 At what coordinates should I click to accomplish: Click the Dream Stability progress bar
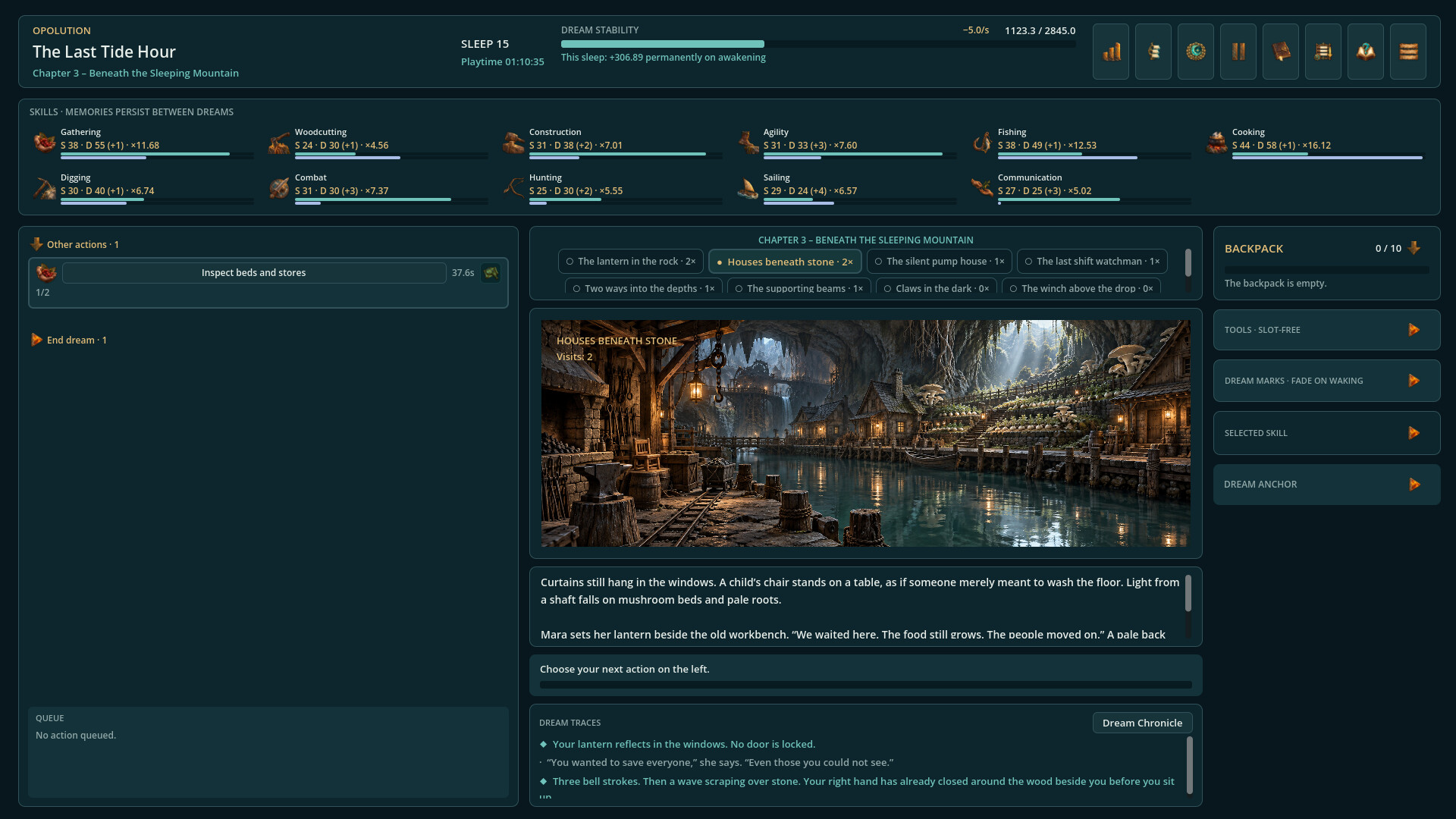click(818, 44)
